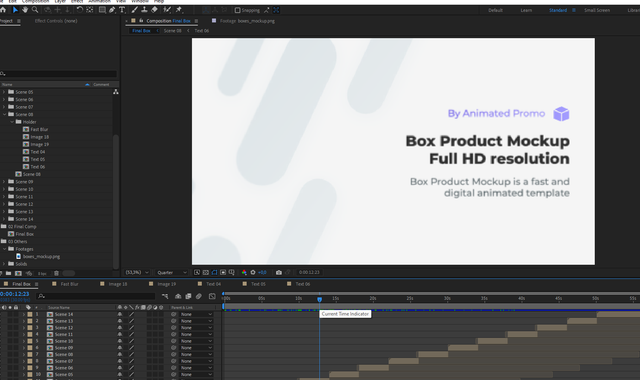This screenshot has width=640, height=380.
Task: Select the Rectangle shape tool
Action: [102, 10]
